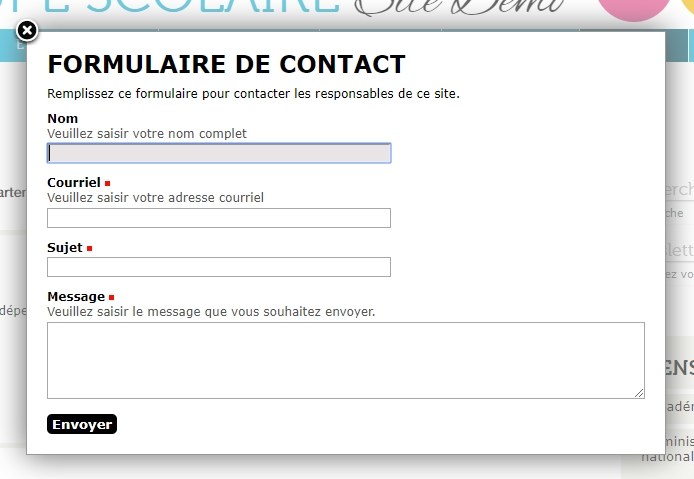Click the cursive Site Demo header text

coord(460,7)
